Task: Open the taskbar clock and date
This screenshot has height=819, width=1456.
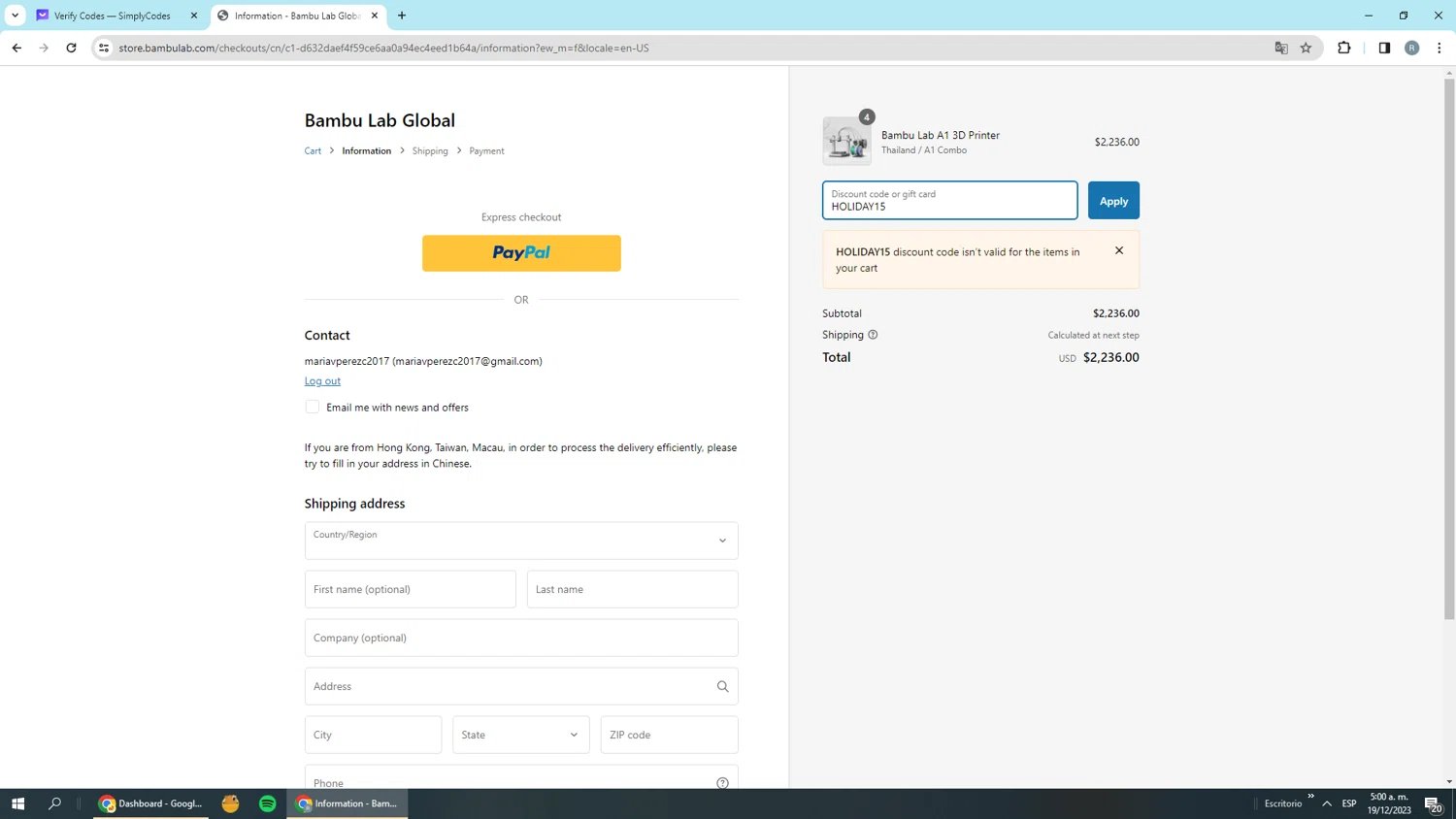Action: [1390, 803]
